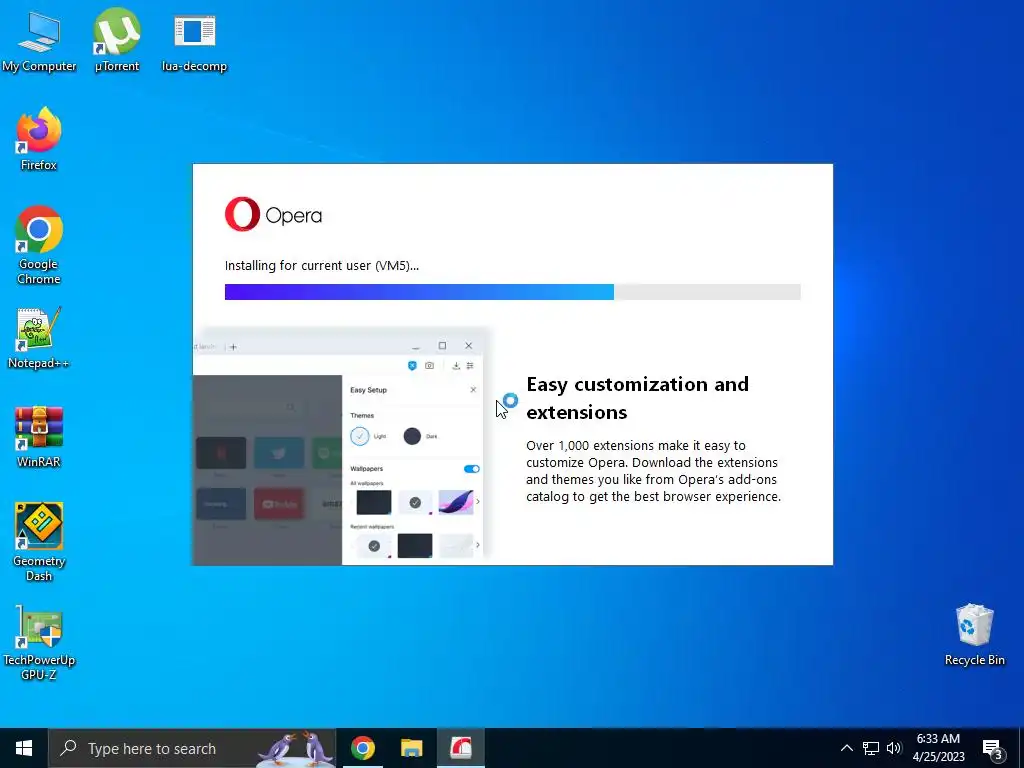This screenshot has height=768, width=1024.
Task: Show hidden system tray icons
Action: (846, 748)
